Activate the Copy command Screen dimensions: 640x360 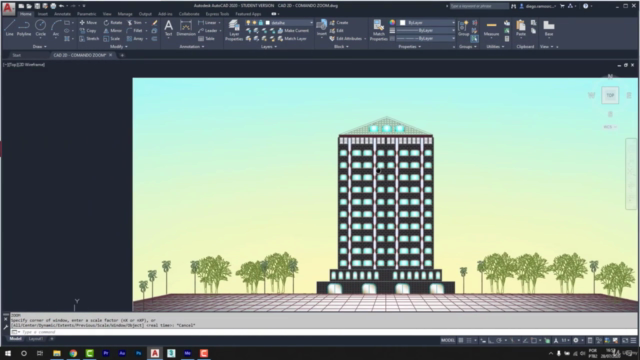coord(88,31)
